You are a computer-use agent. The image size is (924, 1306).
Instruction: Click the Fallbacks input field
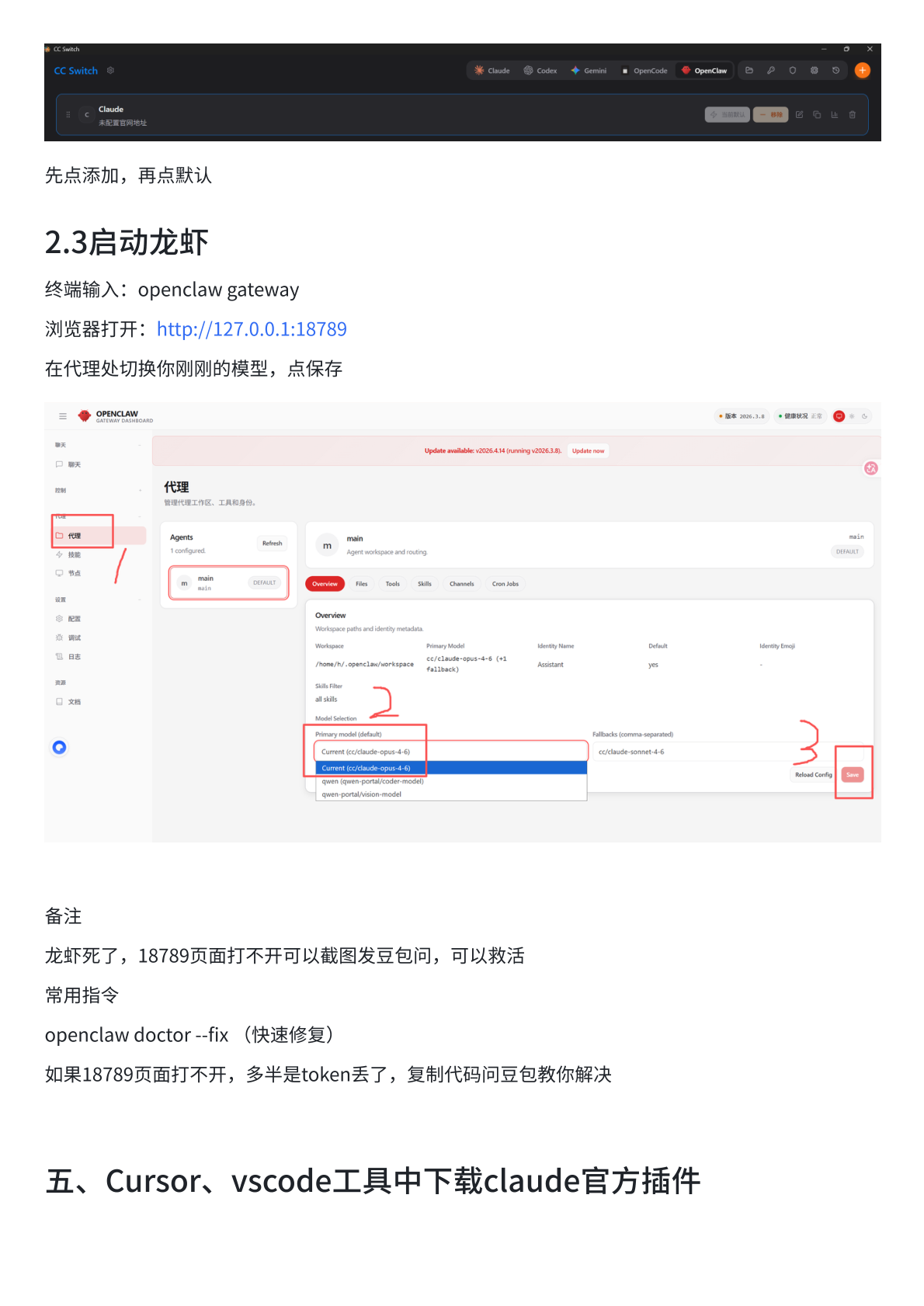point(728,752)
